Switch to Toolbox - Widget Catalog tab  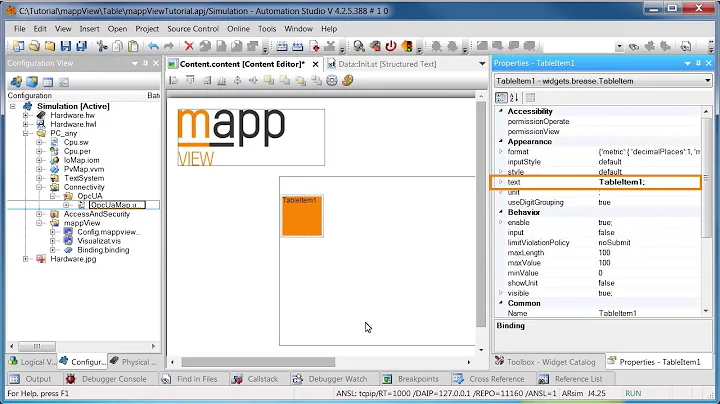[546, 362]
